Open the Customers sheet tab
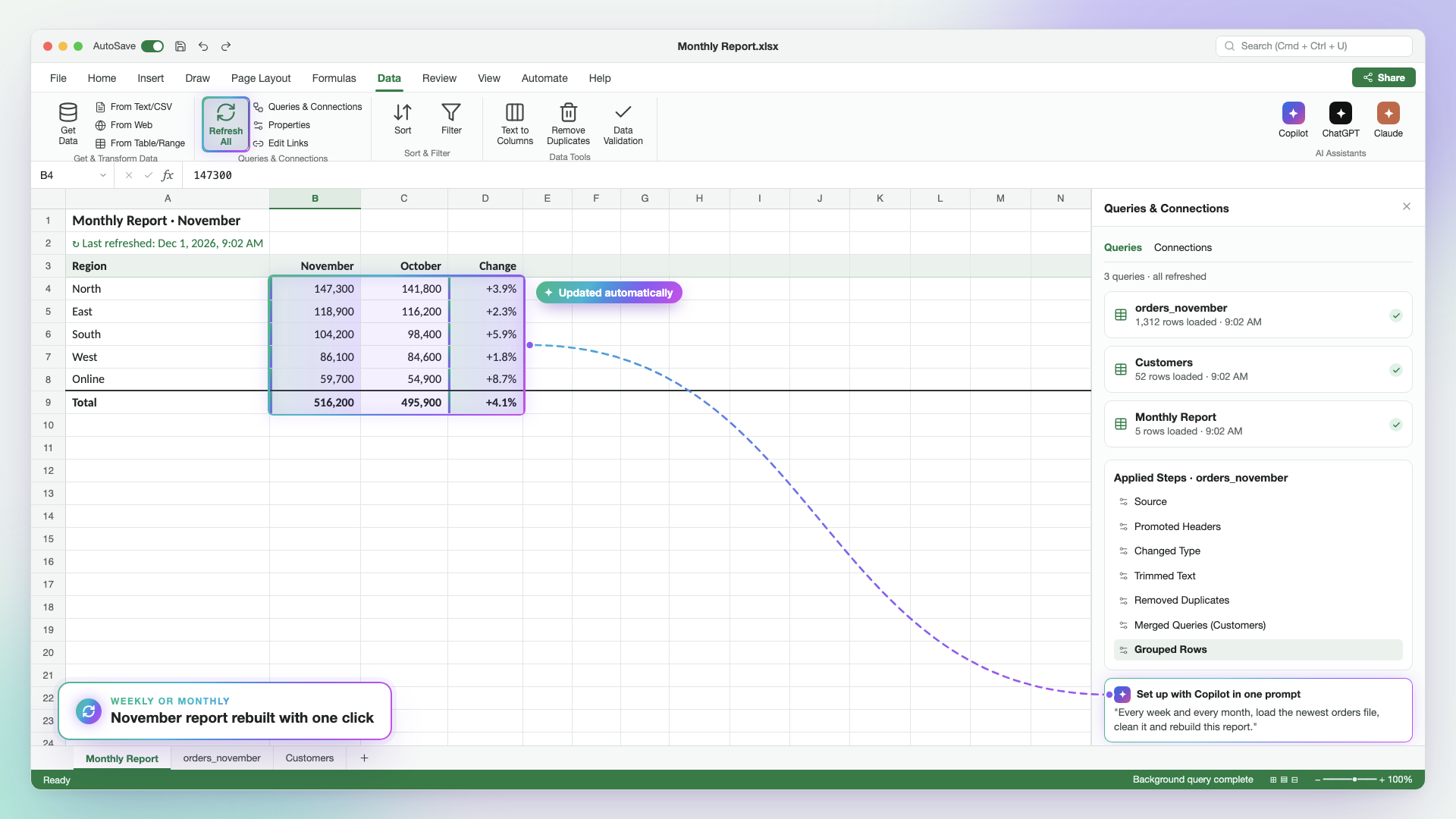1456x819 pixels. click(x=309, y=758)
